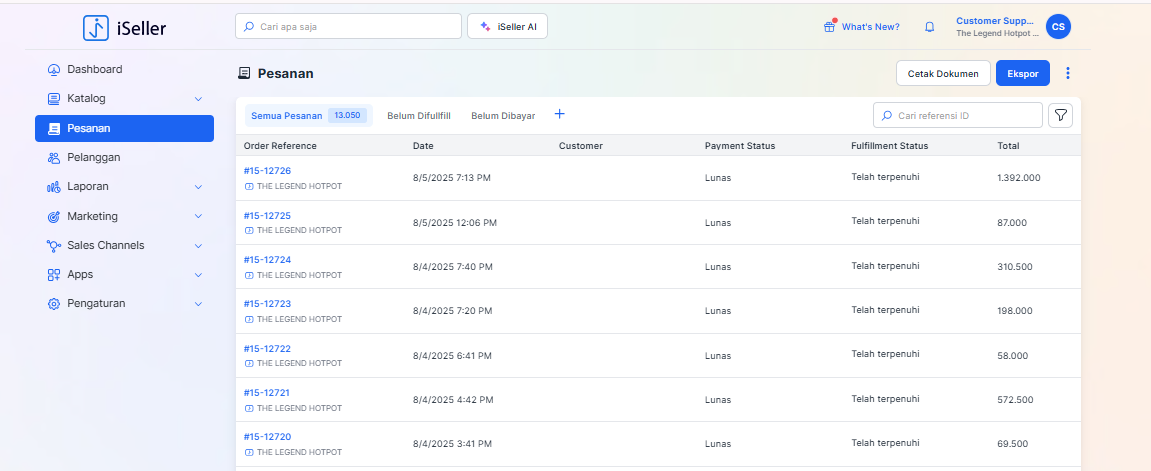Open Dashboard from the sidebar
The width and height of the screenshot is (1151, 471).
[94, 69]
